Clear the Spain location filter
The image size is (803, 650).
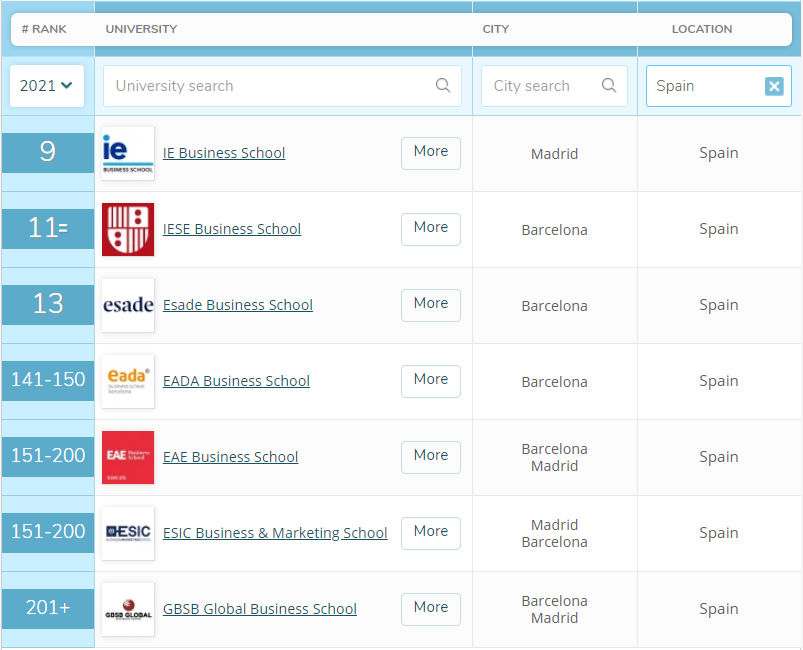[774, 86]
